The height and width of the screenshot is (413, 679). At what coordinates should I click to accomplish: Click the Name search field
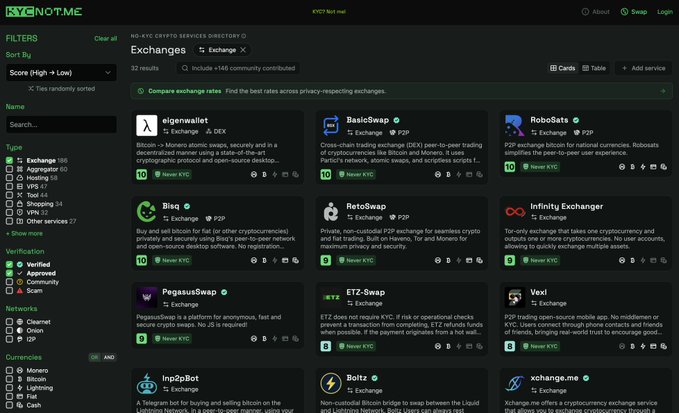pos(61,124)
